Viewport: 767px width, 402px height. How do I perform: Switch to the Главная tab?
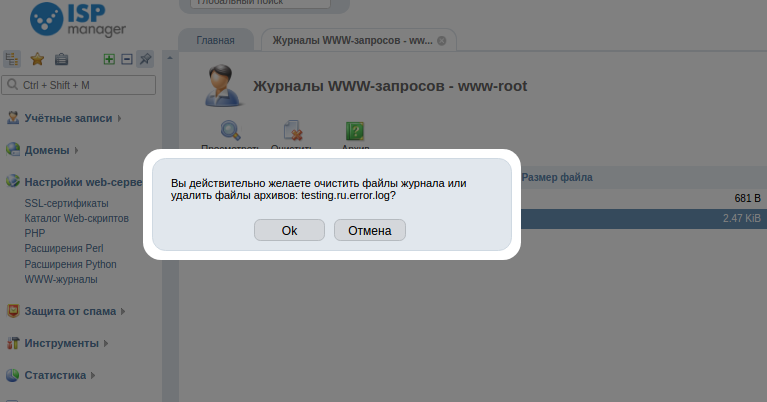[x=216, y=40]
